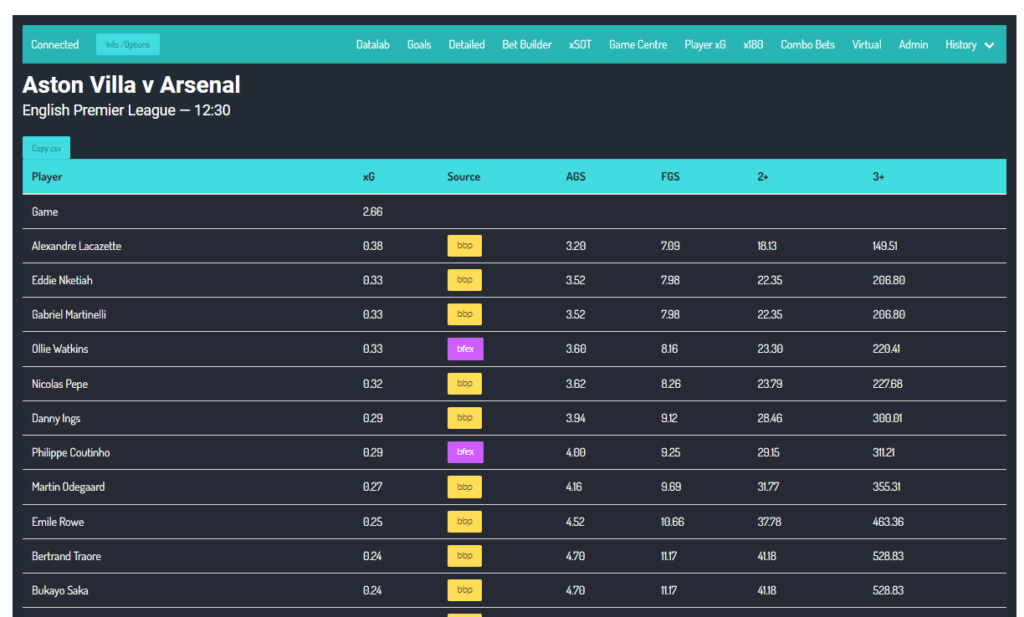
Task: Click Ollie Watkins' 2+ value 23.30
Action: point(770,349)
